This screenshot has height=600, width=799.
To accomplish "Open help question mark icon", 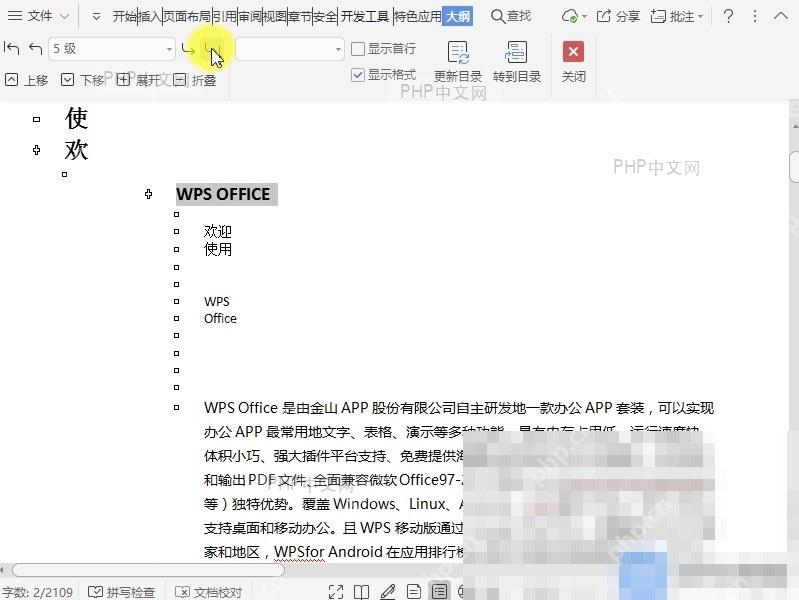I will pyautogui.click(x=729, y=16).
